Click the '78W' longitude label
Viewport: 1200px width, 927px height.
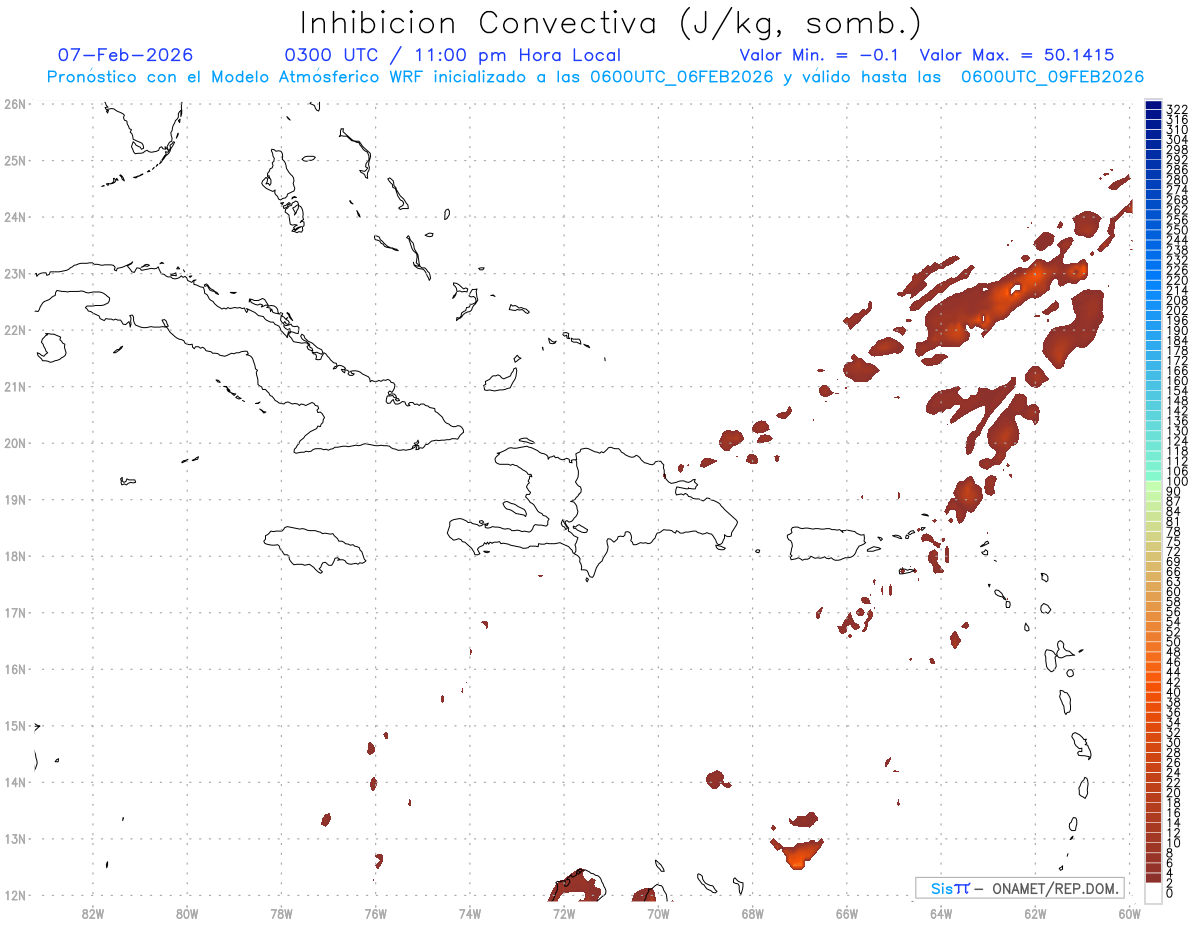click(x=281, y=913)
